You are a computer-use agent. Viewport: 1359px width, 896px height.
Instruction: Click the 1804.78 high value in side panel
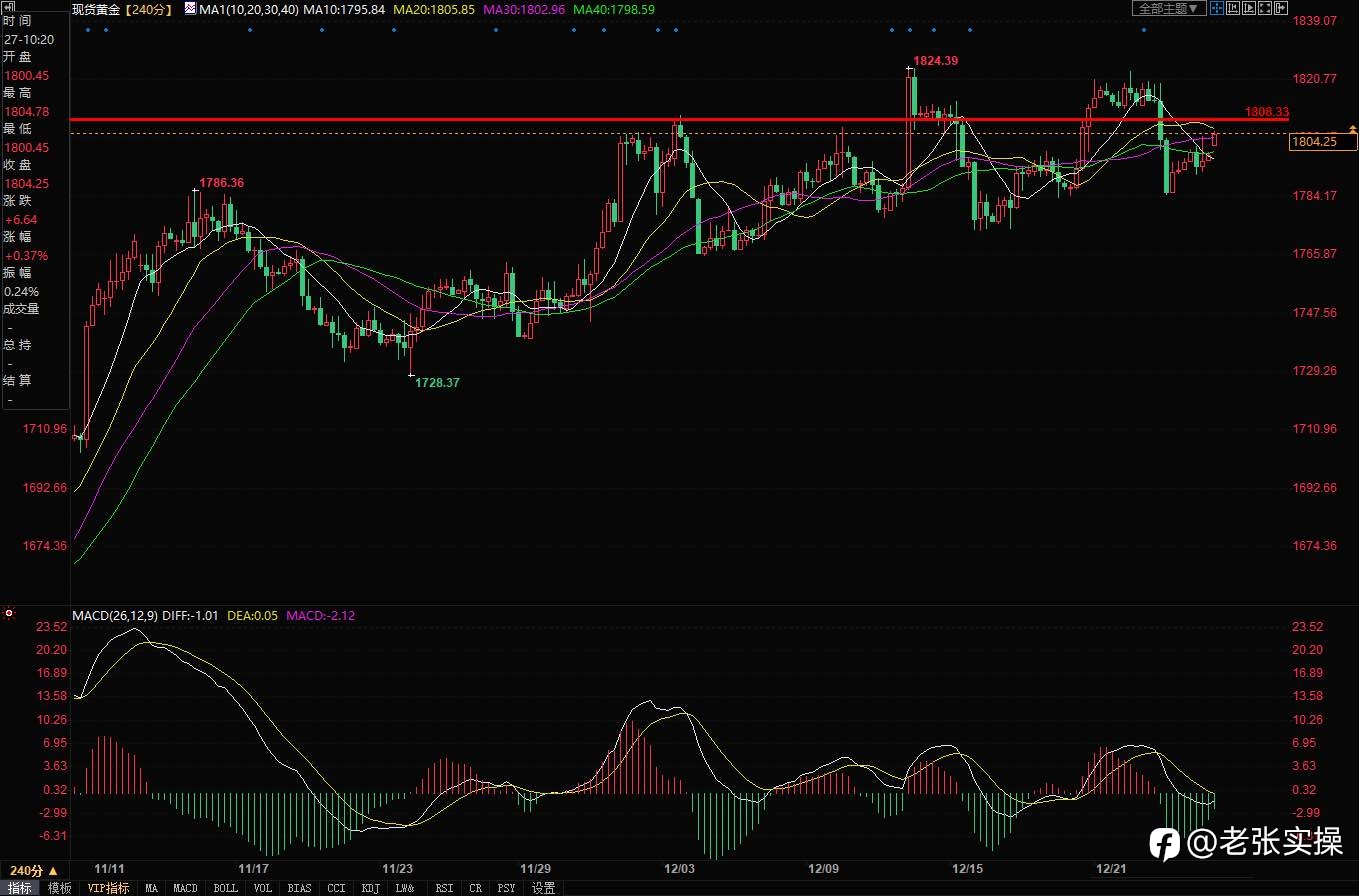pos(27,111)
